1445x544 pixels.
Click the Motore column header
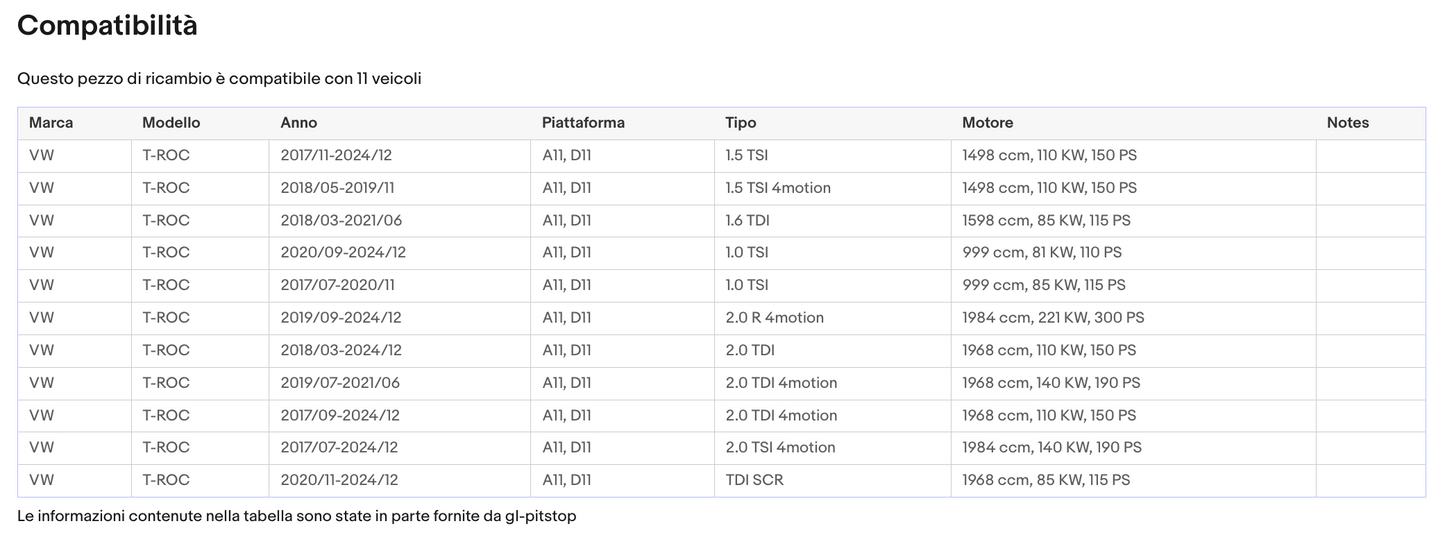click(x=988, y=123)
